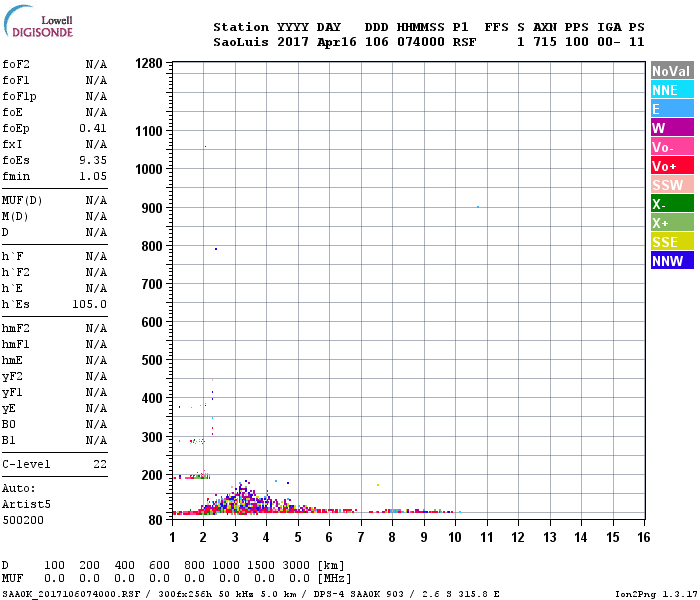Click the Lowell Digisonde logo
Screen dimensions: 700x600
(38, 22)
